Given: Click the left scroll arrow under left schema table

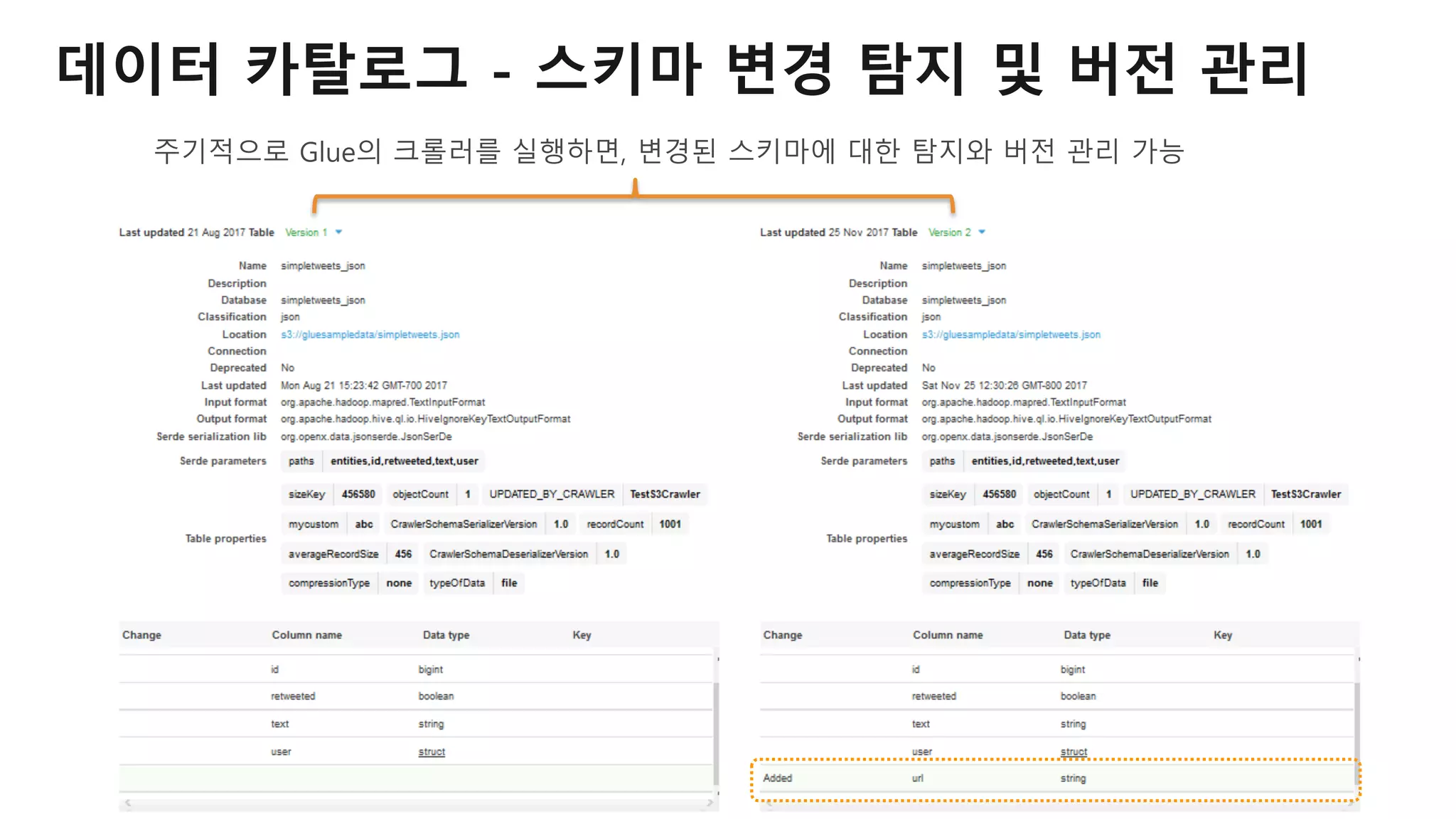Looking at the screenshot, I should 128,803.
